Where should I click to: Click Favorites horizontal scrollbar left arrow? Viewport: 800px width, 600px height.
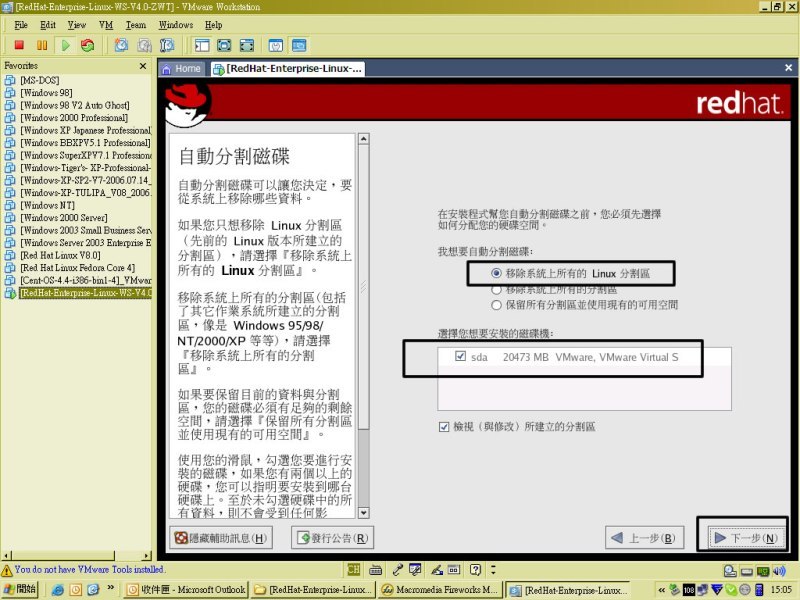(x=6, y=555)
